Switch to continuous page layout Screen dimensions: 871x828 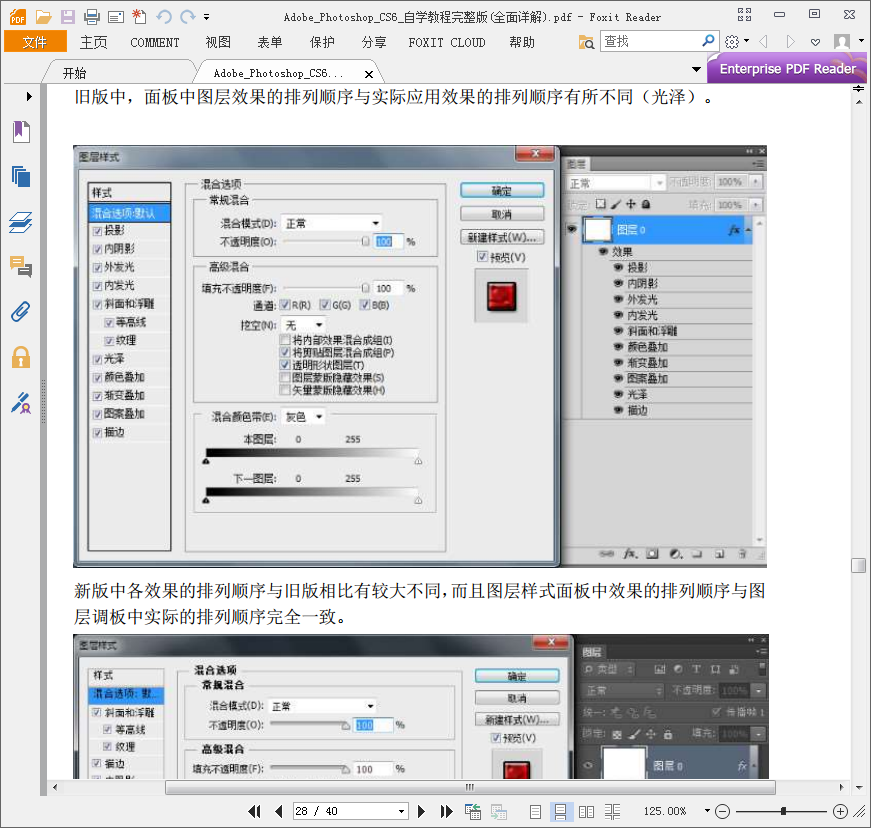coord(560,812)
